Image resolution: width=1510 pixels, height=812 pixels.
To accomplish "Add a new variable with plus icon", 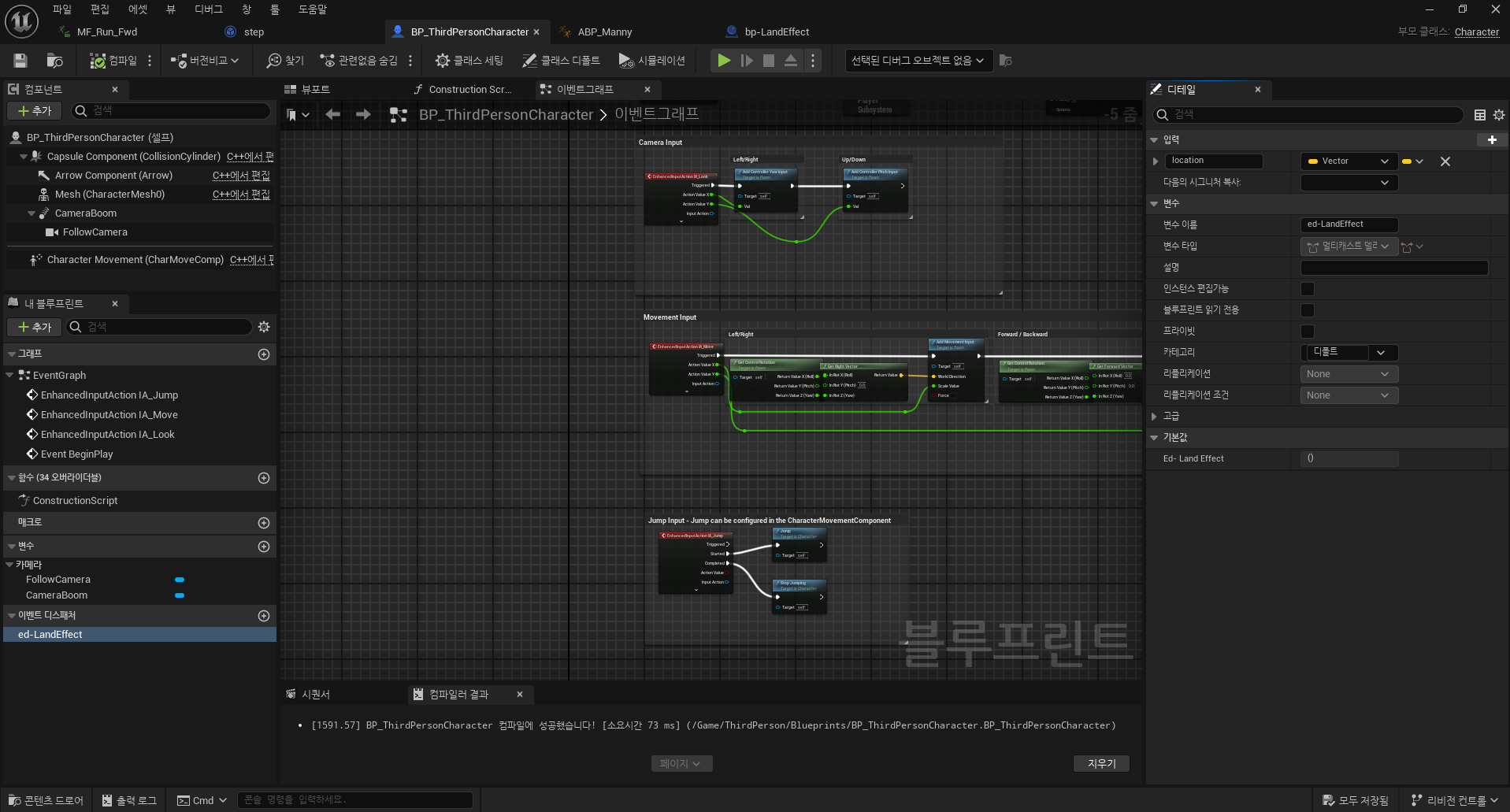I will [x=264, y=547].
